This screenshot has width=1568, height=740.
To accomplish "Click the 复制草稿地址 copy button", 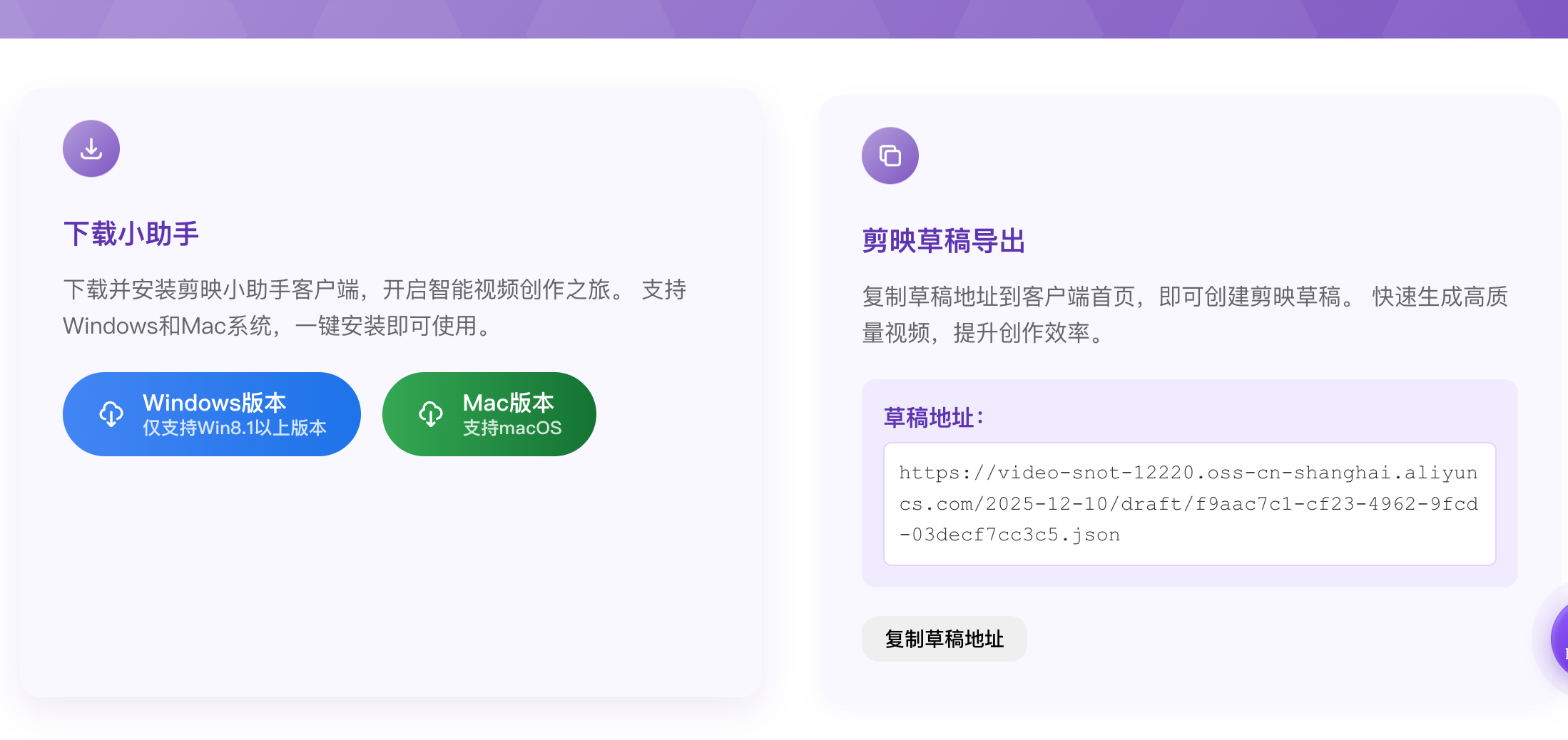I will (944, 639).
